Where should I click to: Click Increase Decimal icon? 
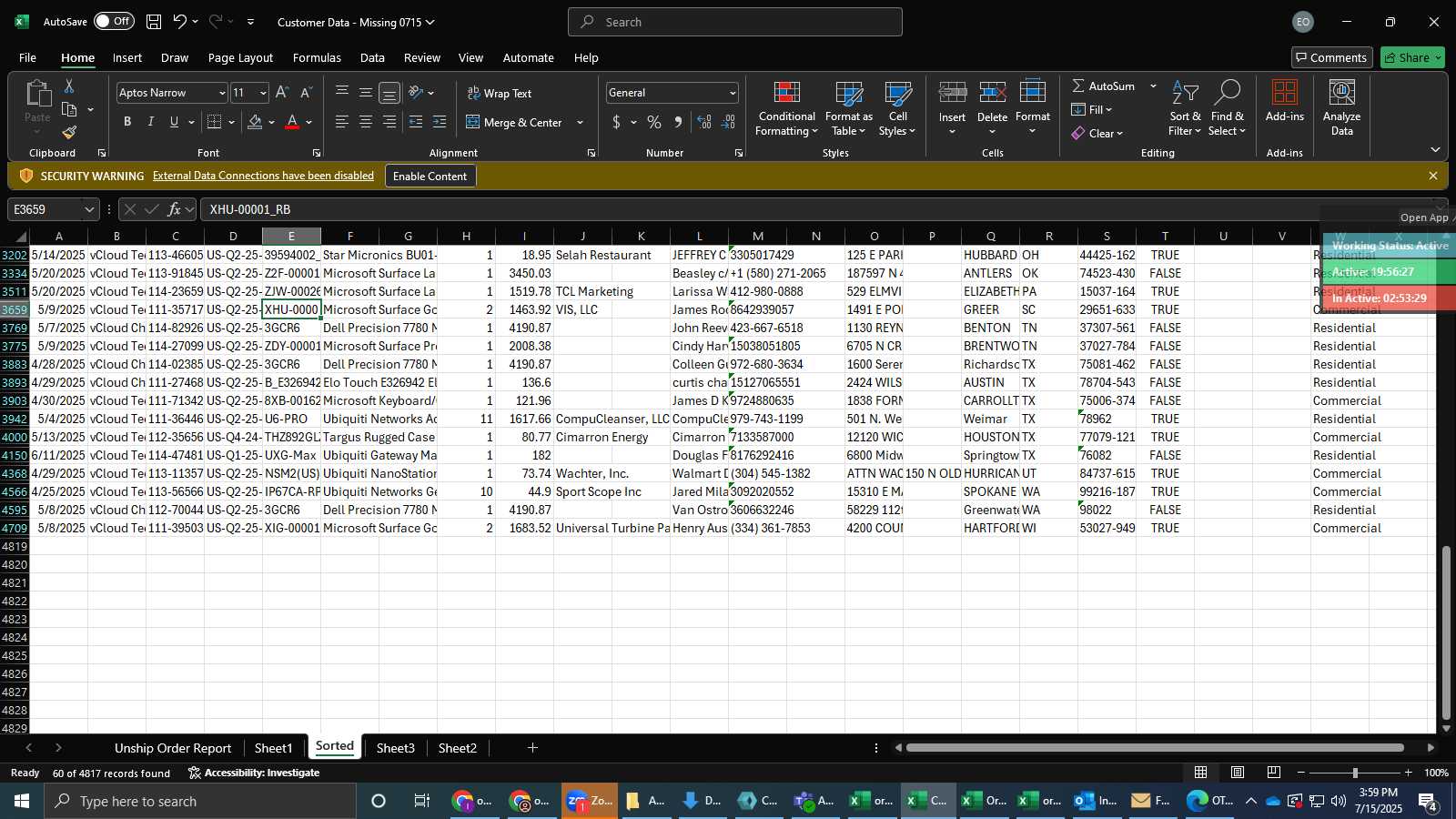[704, 122]
